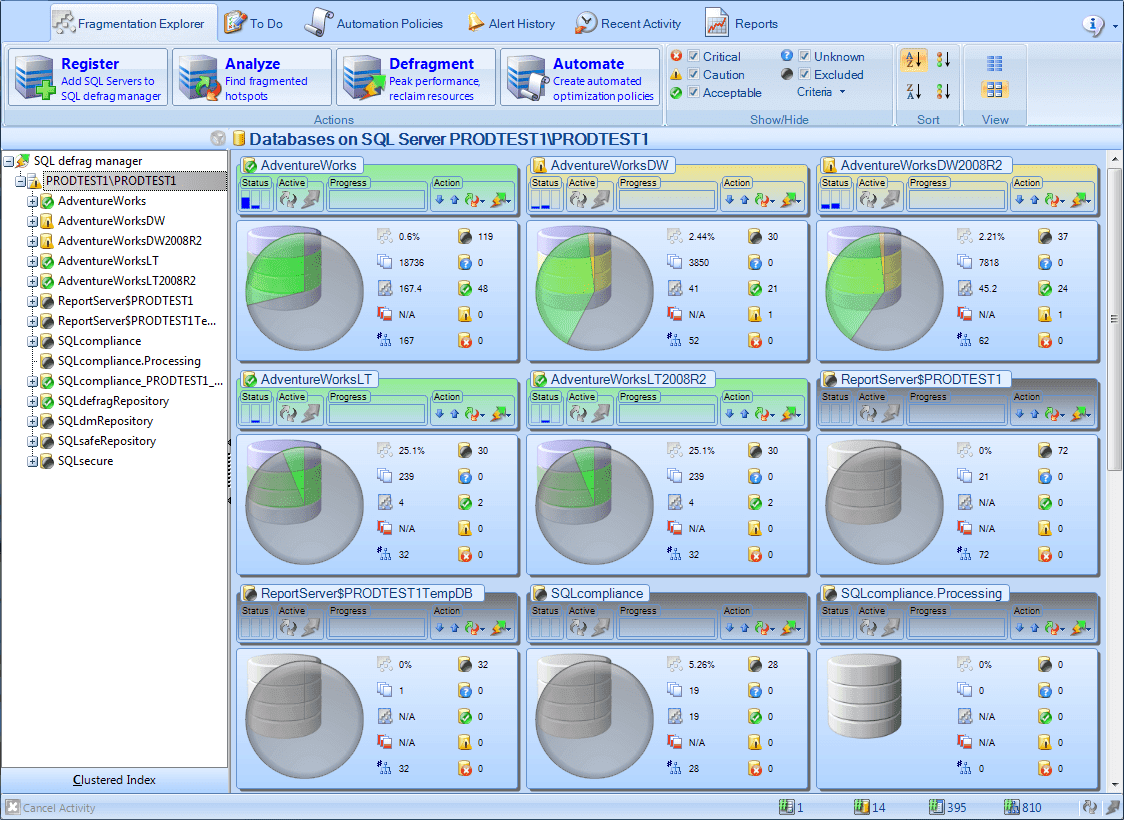This screenshot has width=1124, height=820.
Task: Click AdventureWorks pie chart thumbnail
Action: pos(305,289)
